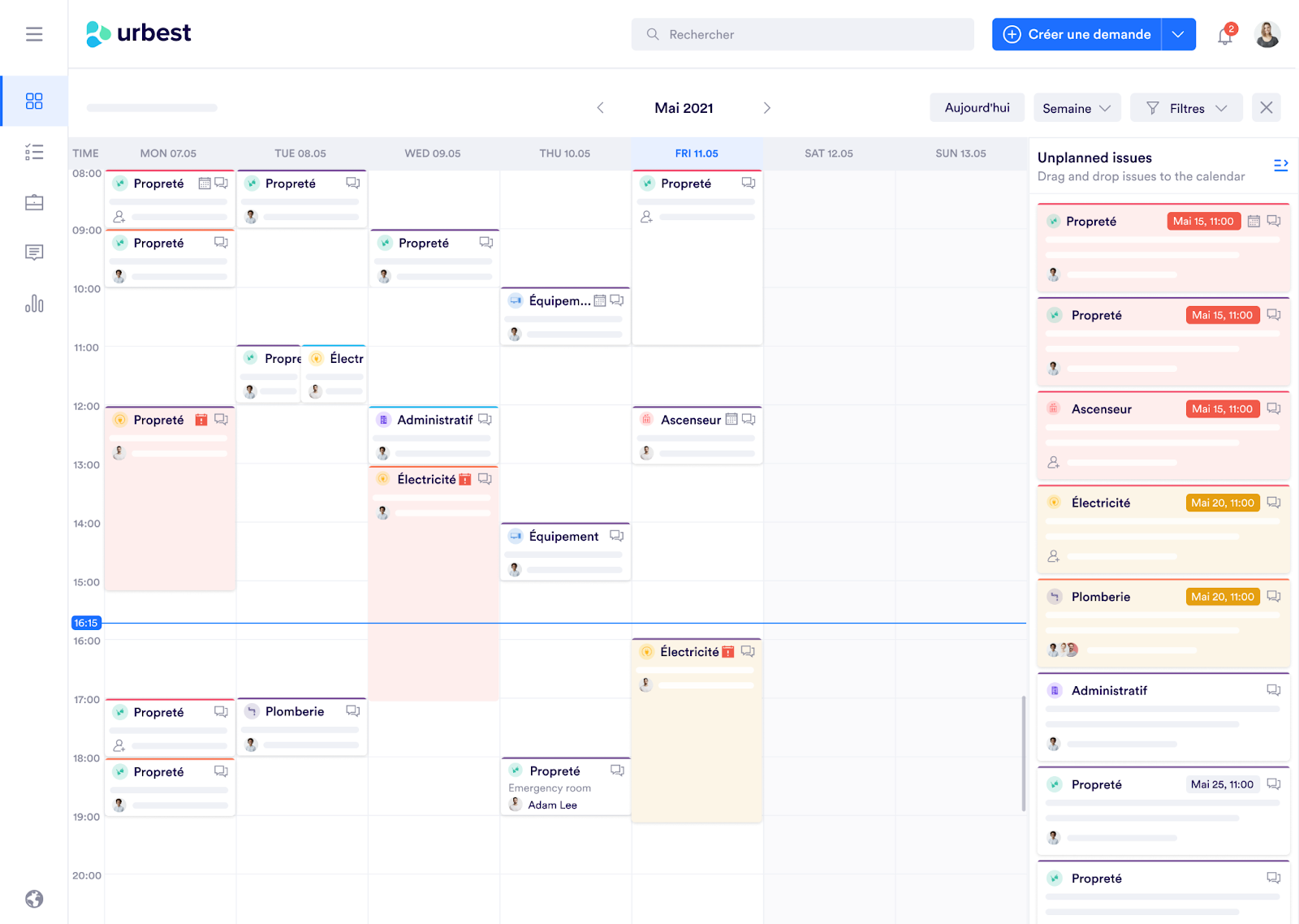The height and width of the screenshot is (924, 1299).
Task: Click the Rechercher search field
Action: click(802, 34)
